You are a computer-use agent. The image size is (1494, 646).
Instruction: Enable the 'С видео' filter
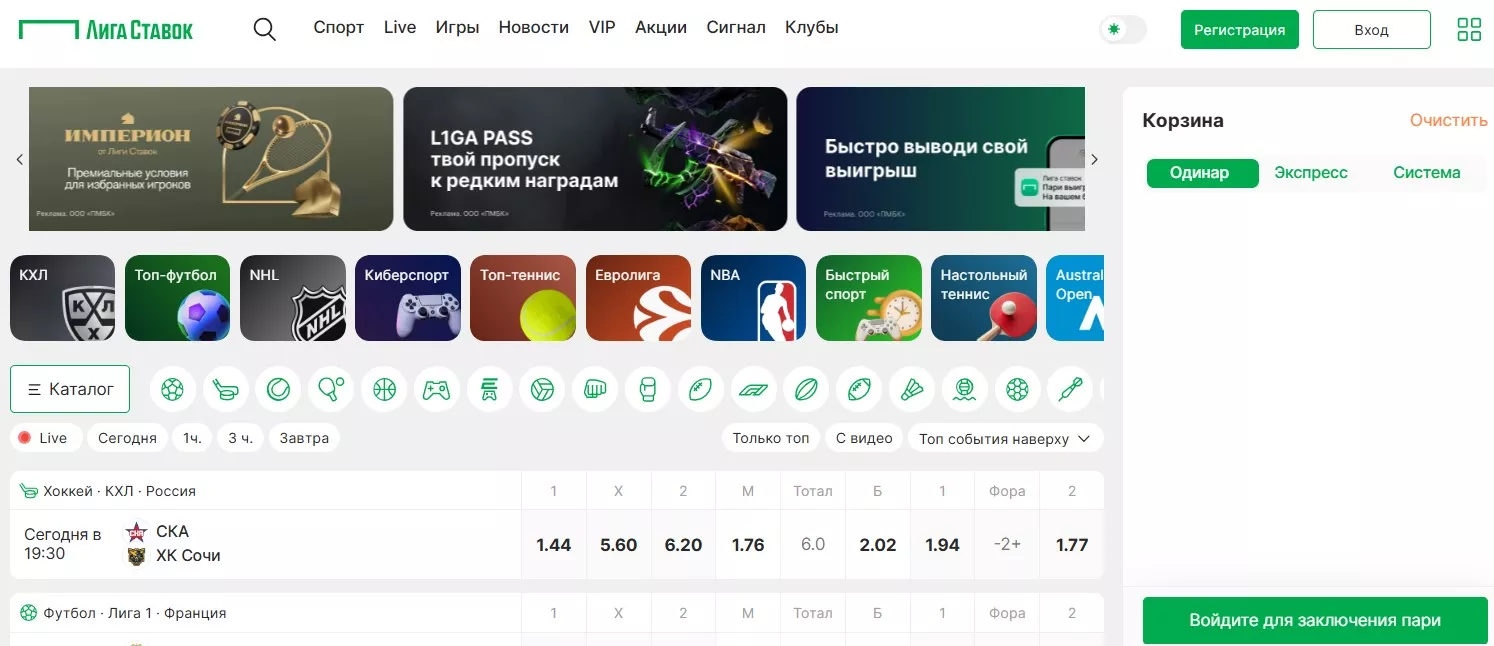point(864,438)
